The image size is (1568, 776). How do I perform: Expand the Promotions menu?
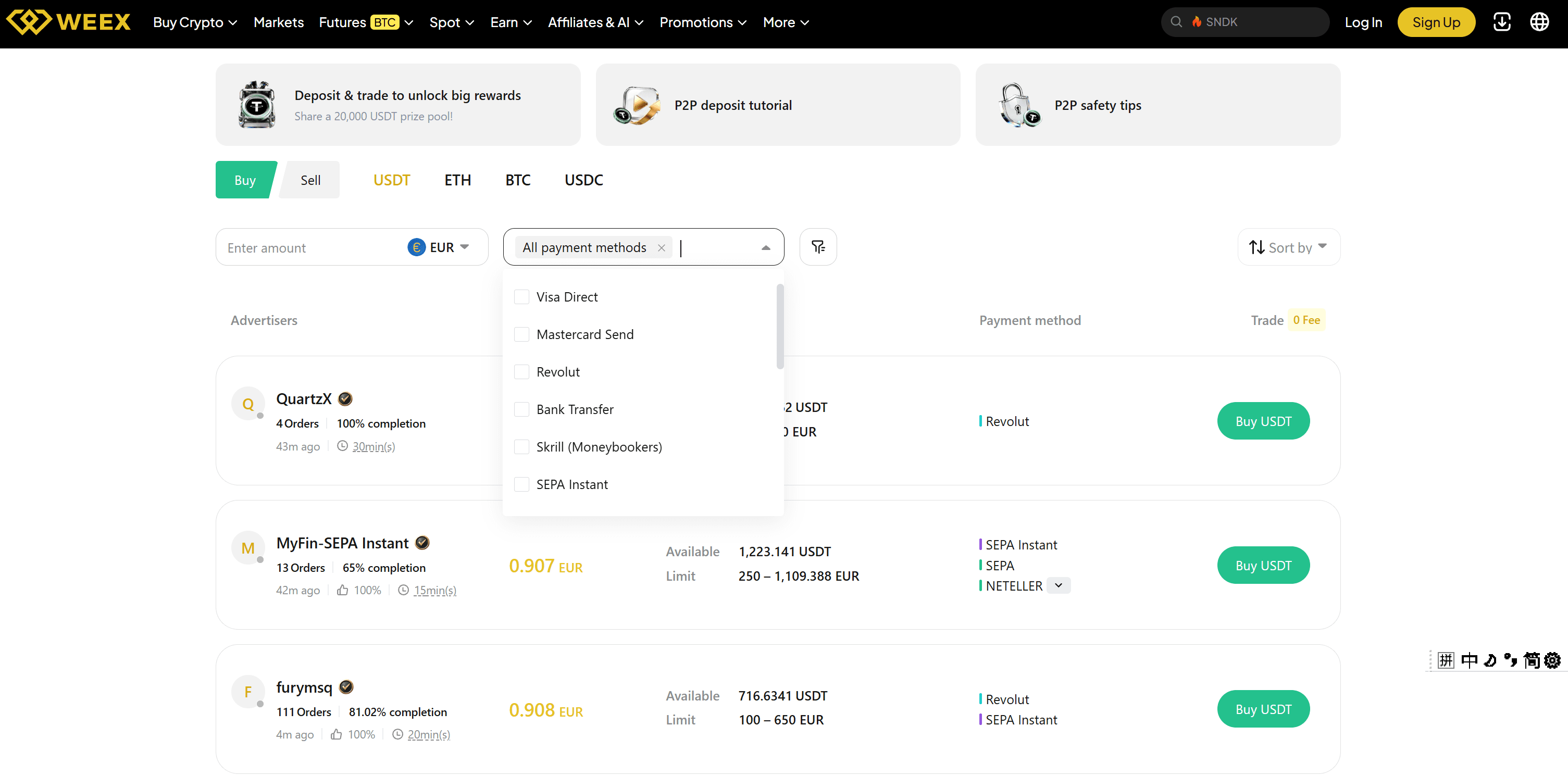703,22
